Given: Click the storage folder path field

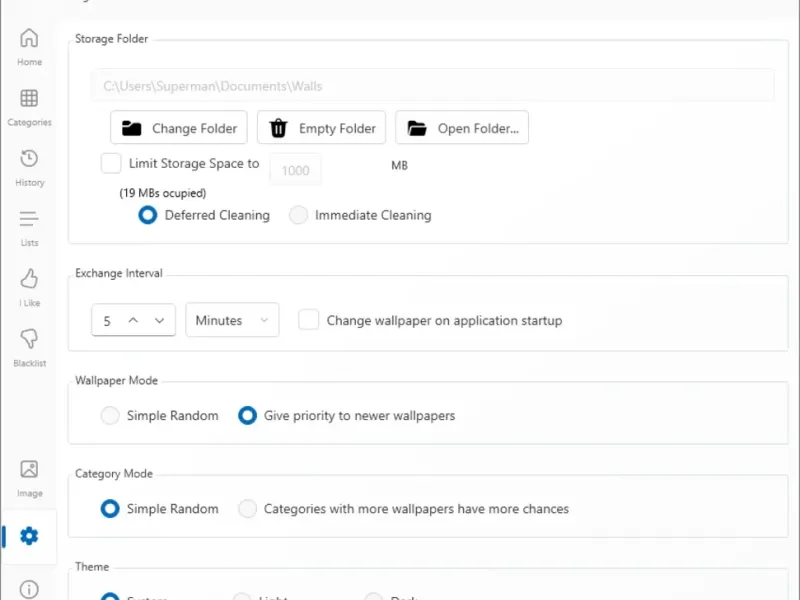Looking at the screenshot, I should (432, 86).
